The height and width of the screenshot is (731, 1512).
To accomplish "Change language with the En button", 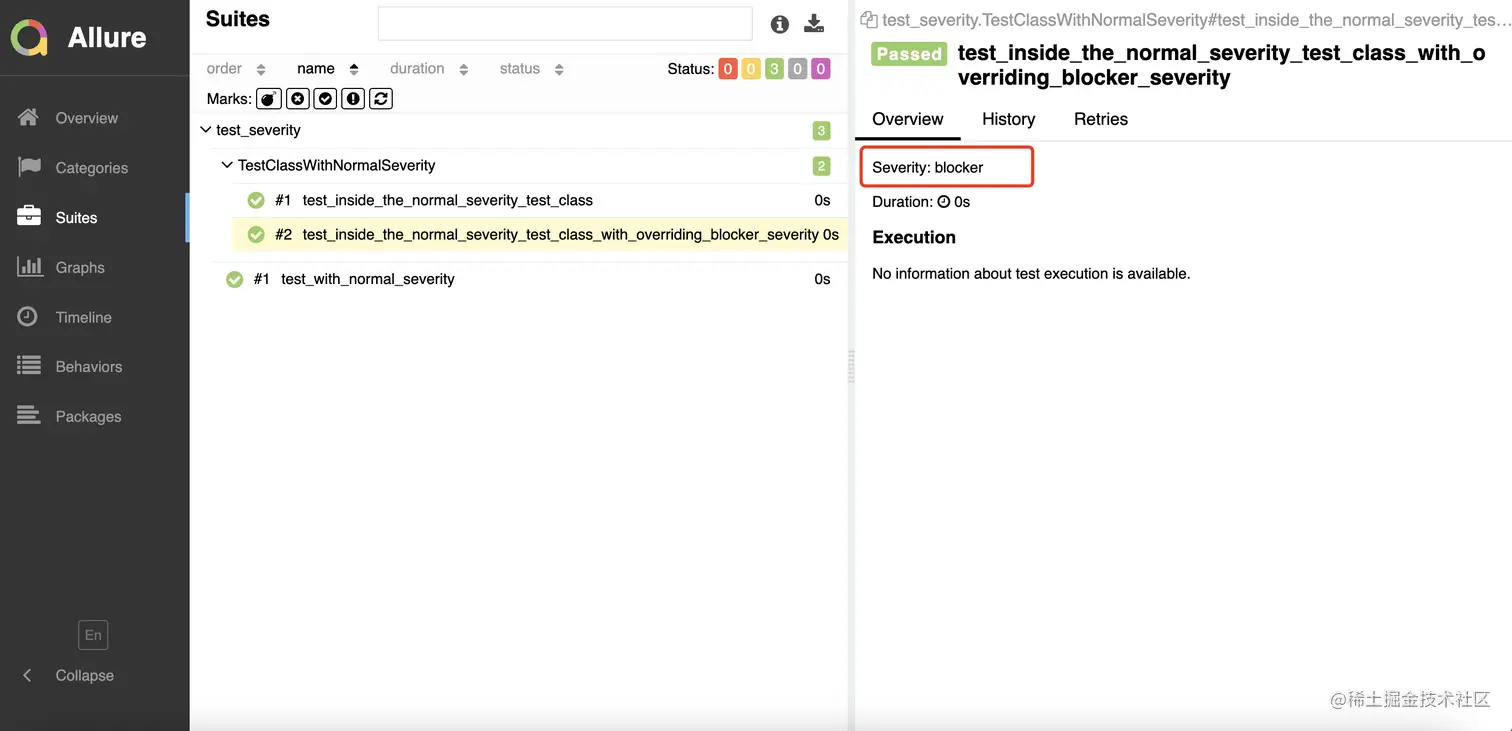I will point(93,635).
